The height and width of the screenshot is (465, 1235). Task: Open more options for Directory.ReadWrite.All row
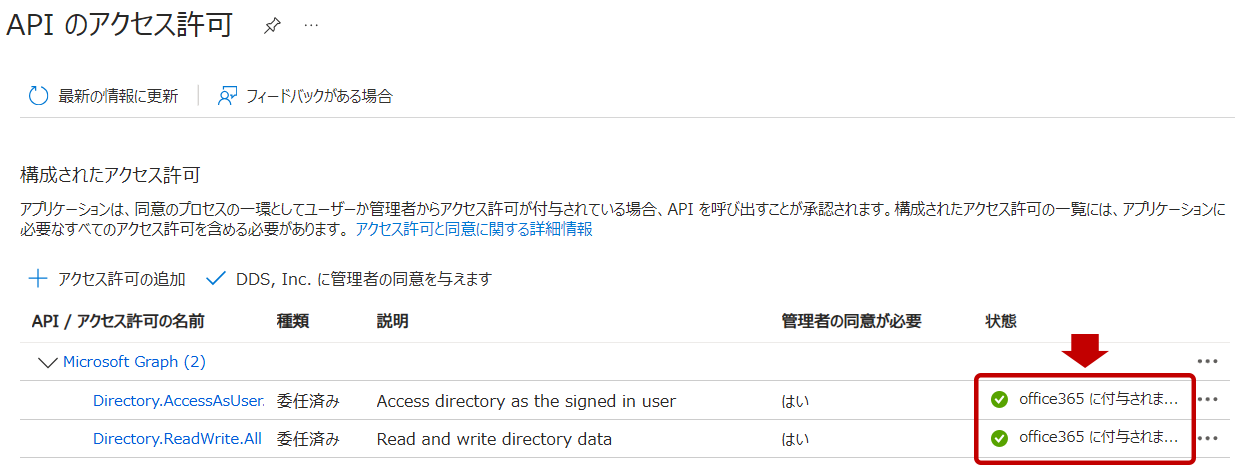[1207, 438]
